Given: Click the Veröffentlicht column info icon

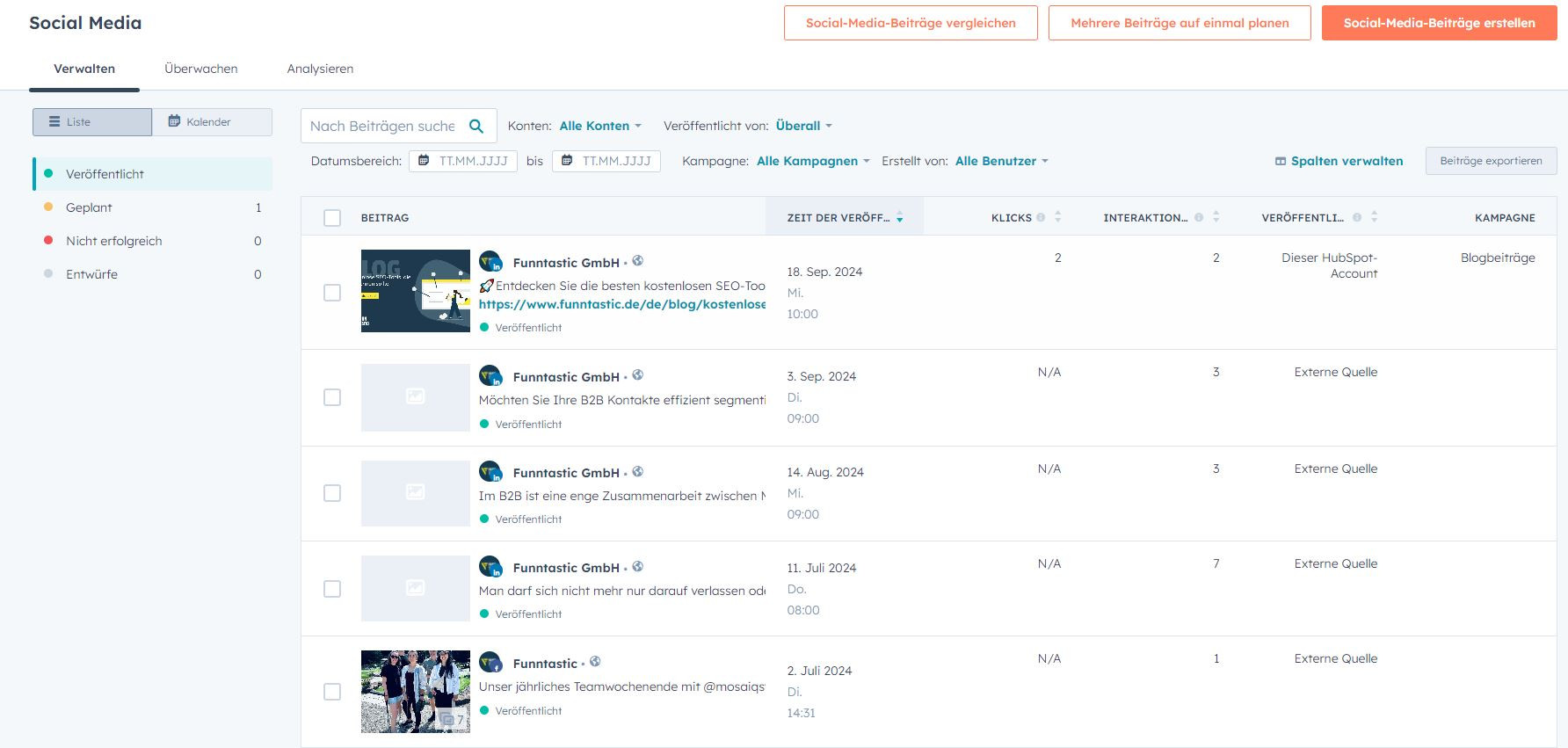Looking at the screenshot, I should [1357, 217].
